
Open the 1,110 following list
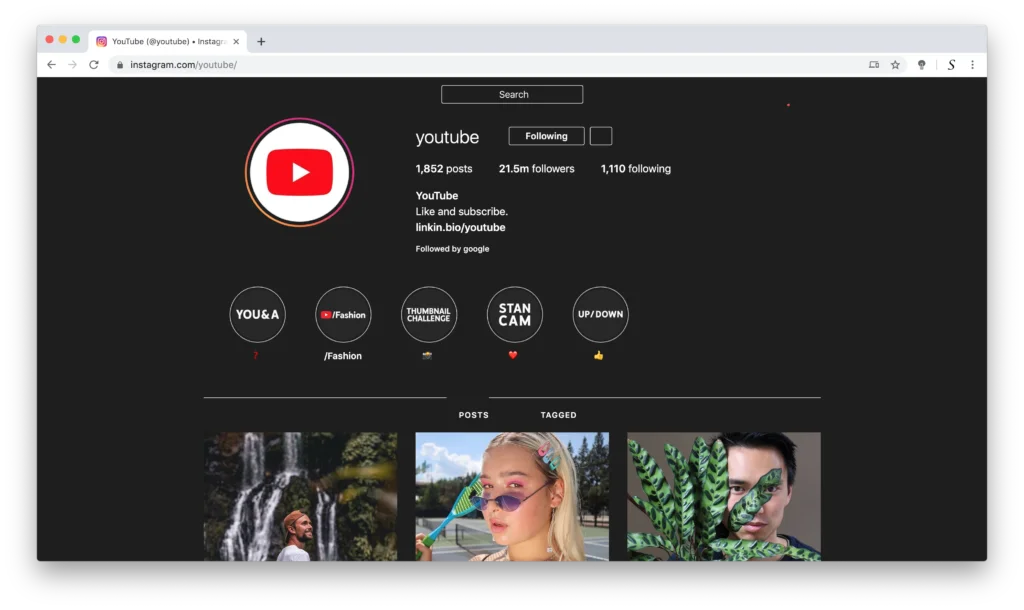tap(635, 169)
